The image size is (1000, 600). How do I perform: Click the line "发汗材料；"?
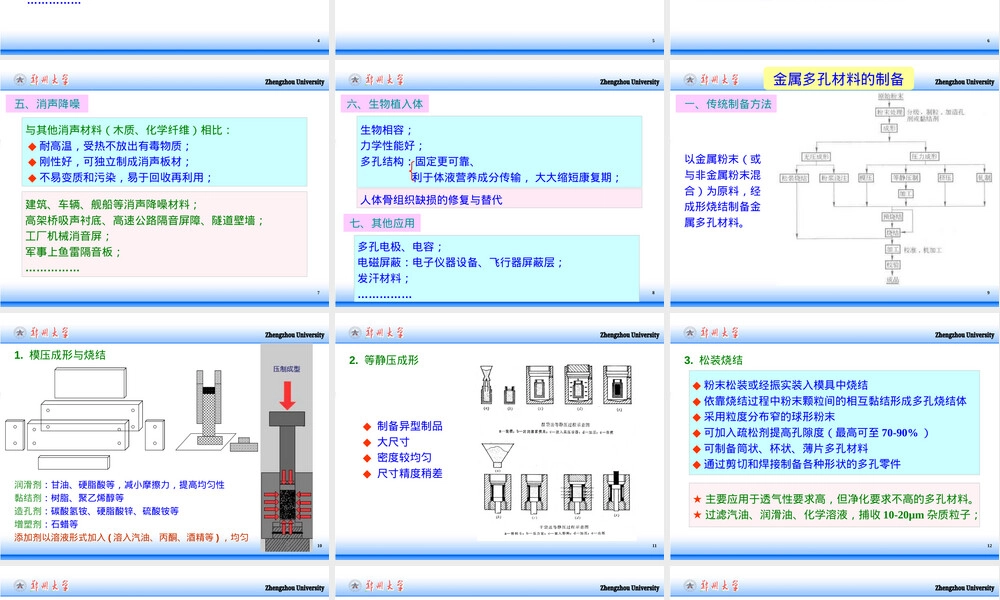pos(384,278)
